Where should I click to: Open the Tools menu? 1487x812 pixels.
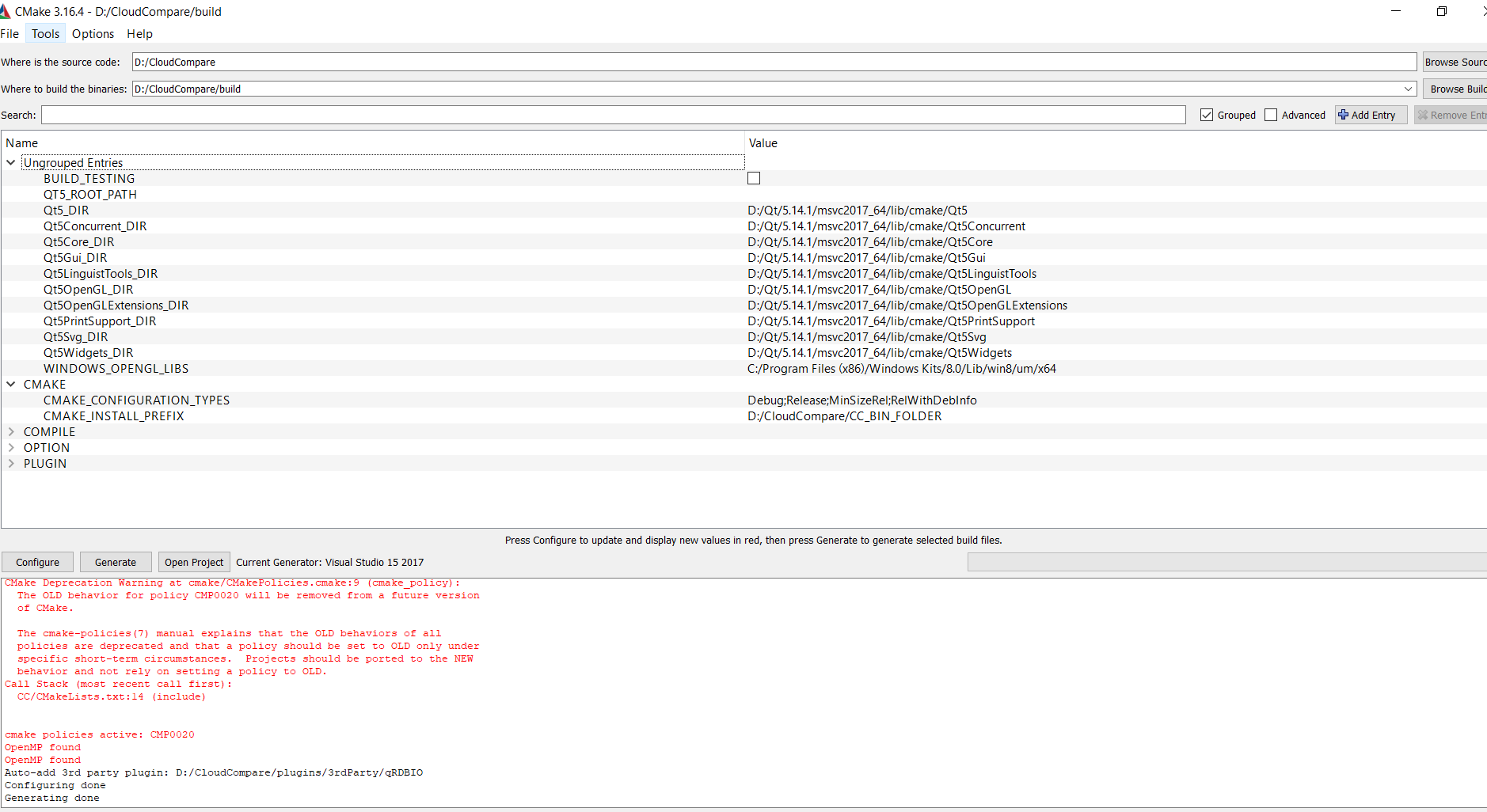pyautogui.click(x=45, y=33)
